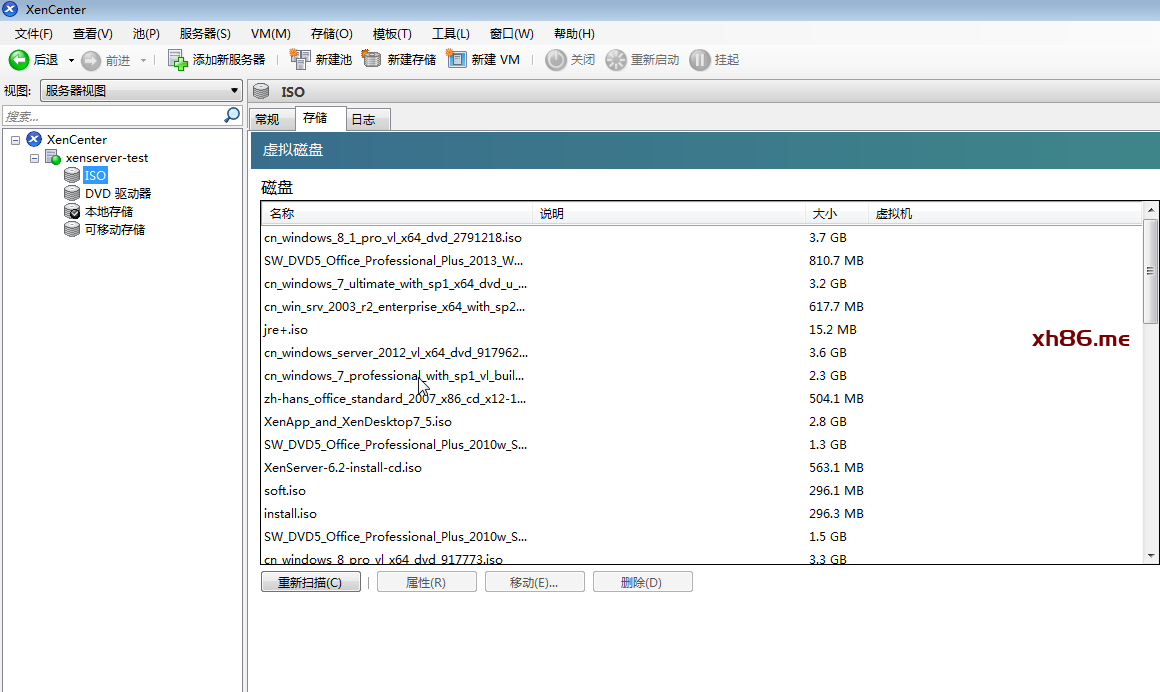This screenshot has height=692, width=1160.
Task: Collapse the xenserver-test tree node
Action: (35, 158)
